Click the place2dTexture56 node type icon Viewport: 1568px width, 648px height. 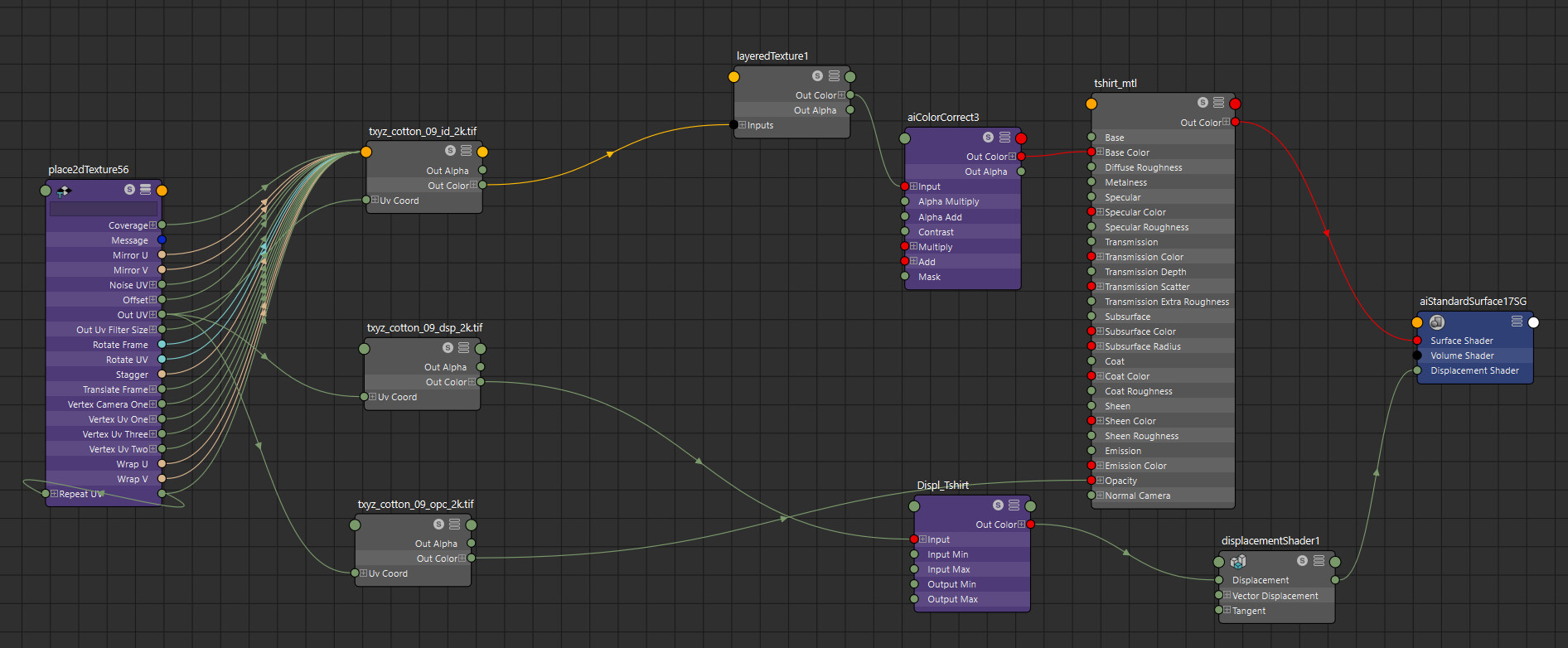tap(64, 191)
